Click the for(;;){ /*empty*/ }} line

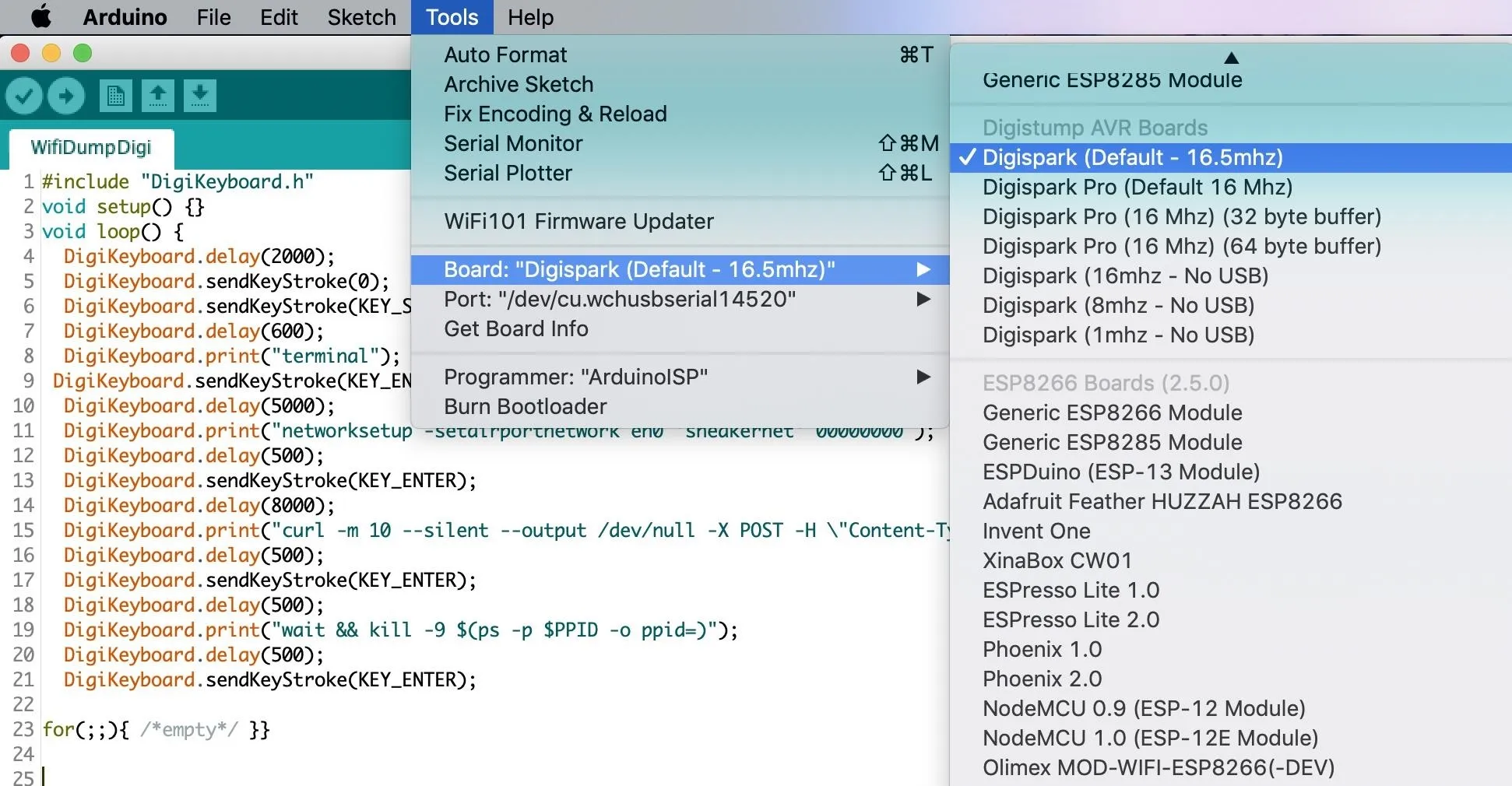click(156, 729)
